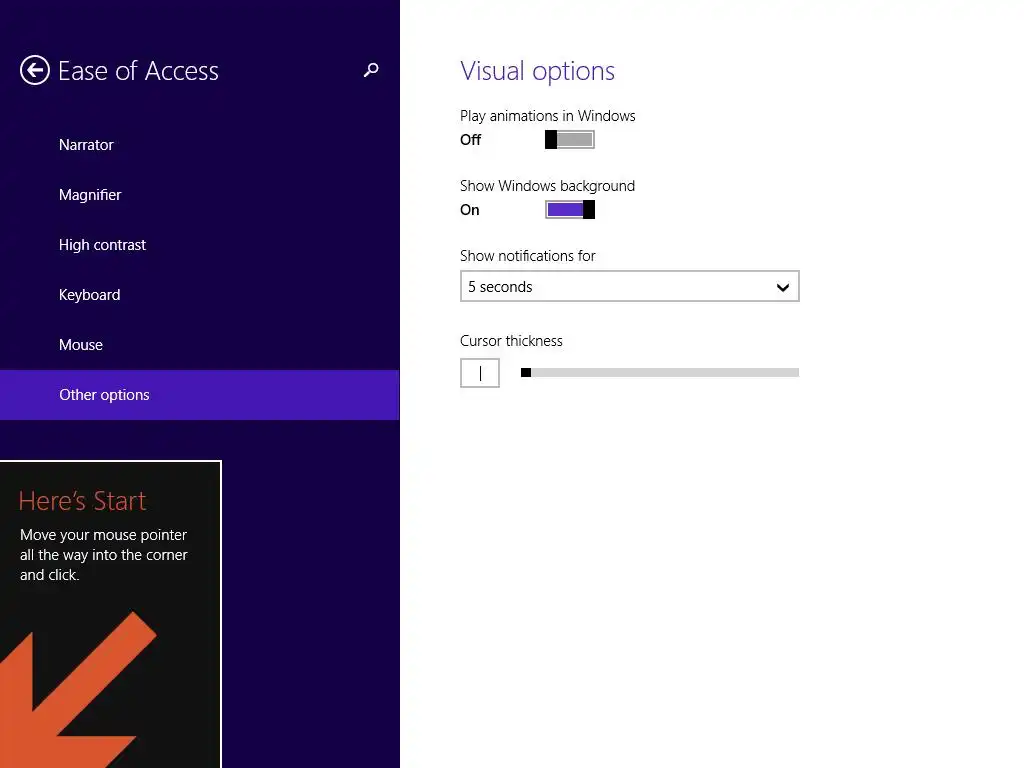Click the Cursor thickness slider track
This screenshot has height=768, width=1024.
[660, 373]
